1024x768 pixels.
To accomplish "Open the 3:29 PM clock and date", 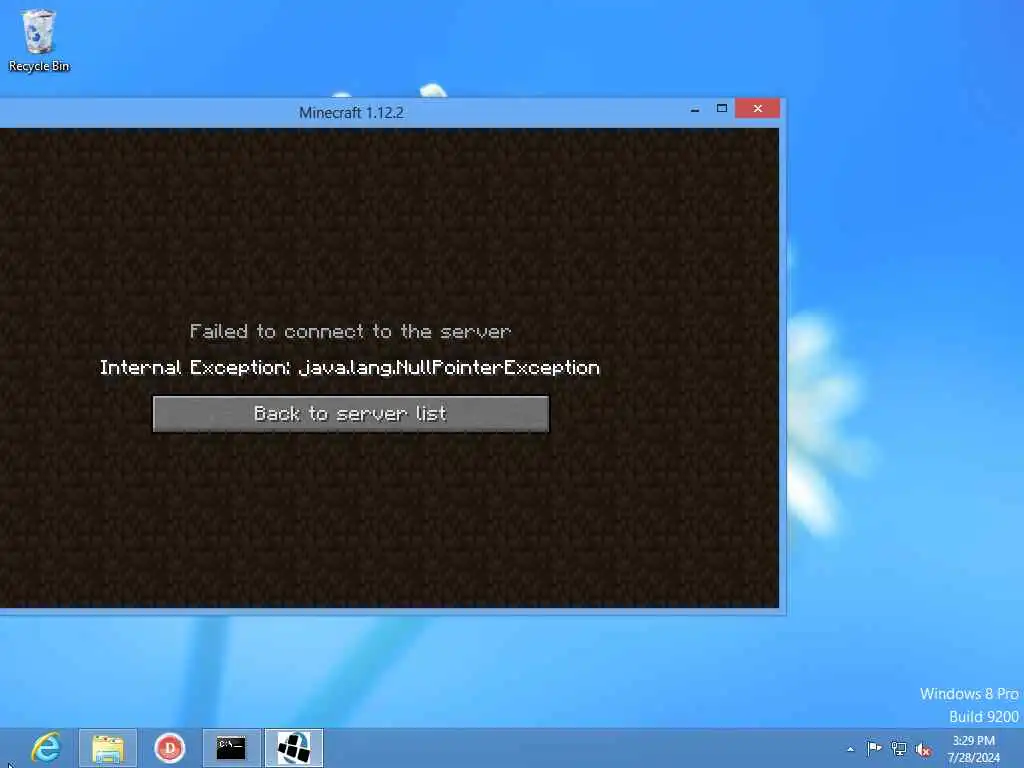I will pyautogui.click(x=974, y=749).
